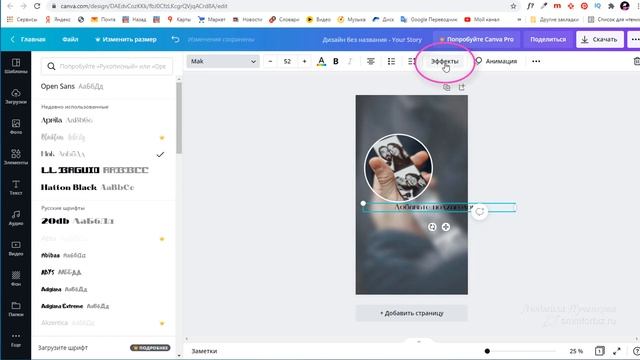This screenshot has width=640, height=360.
Task: Open the More sidebar option
Action: (x=16, y=339)
